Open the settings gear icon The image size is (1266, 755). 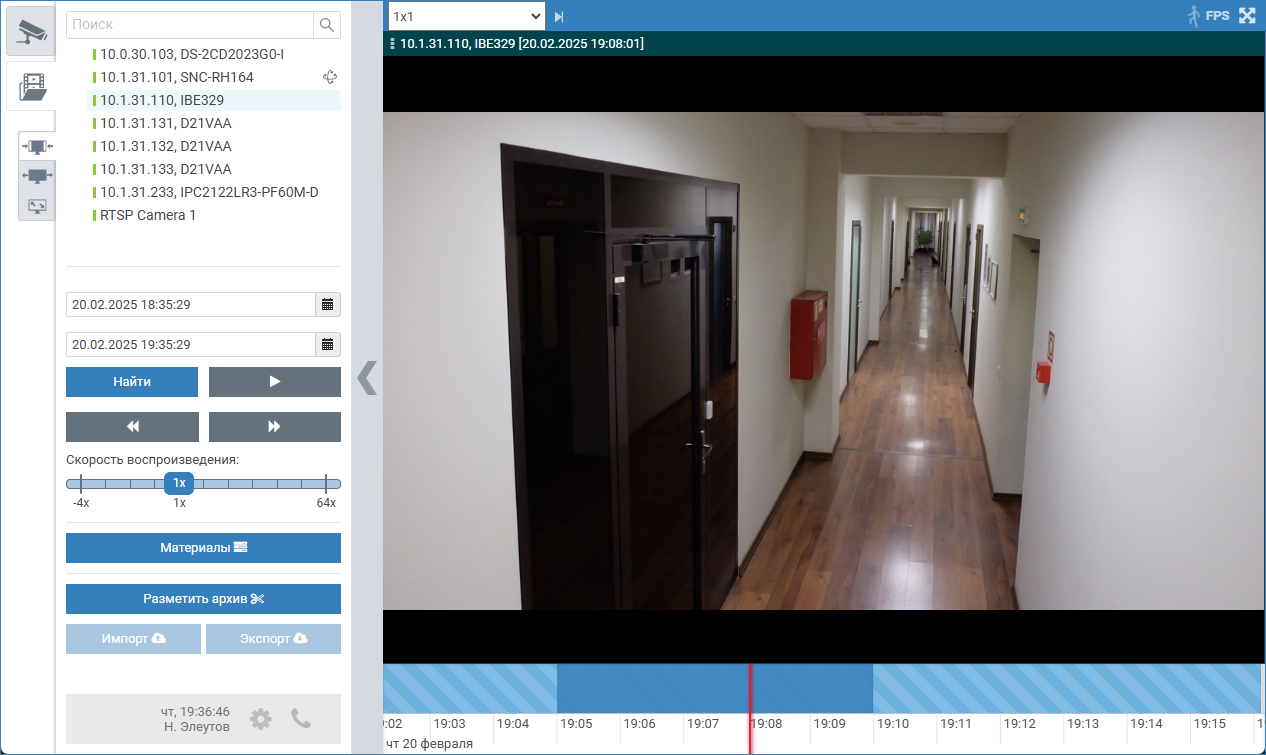pos(261,718)
